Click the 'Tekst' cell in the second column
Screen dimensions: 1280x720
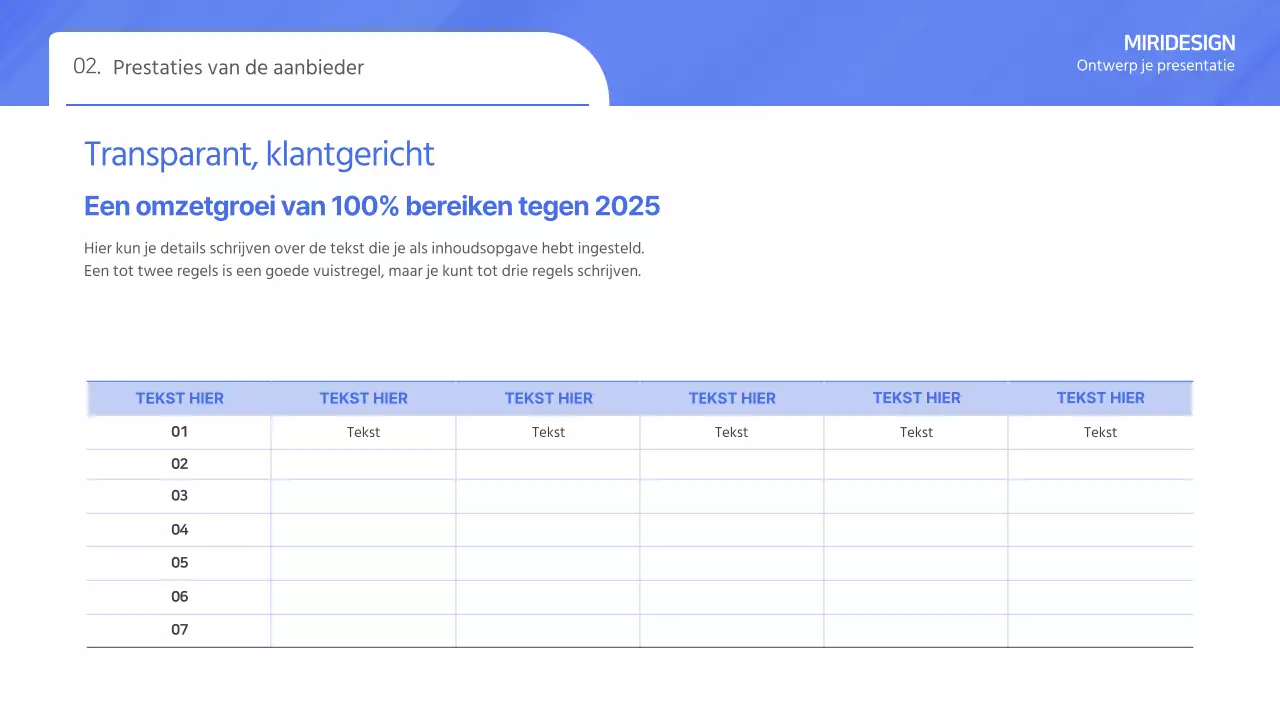(x=363, y=432)
